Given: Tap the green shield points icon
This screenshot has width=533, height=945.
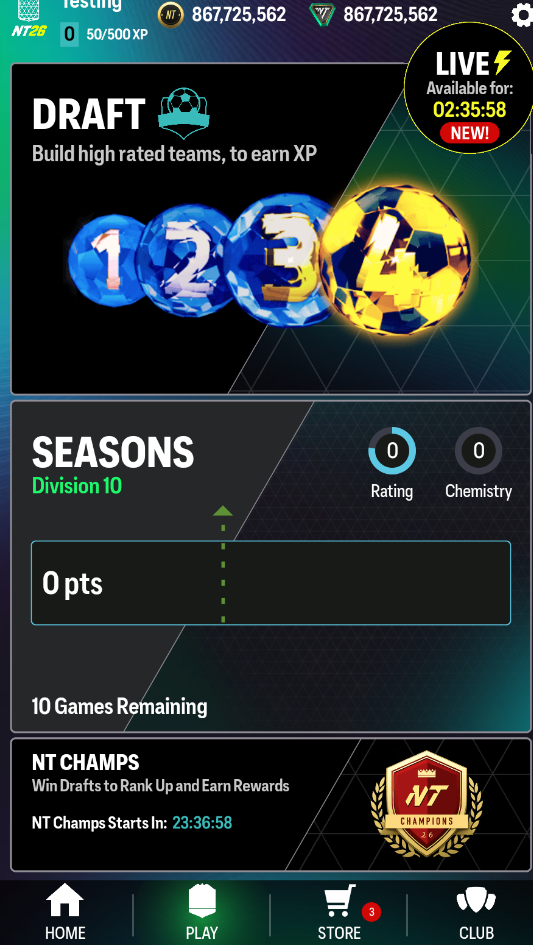Looking at the screenshot, I should 322,14.
